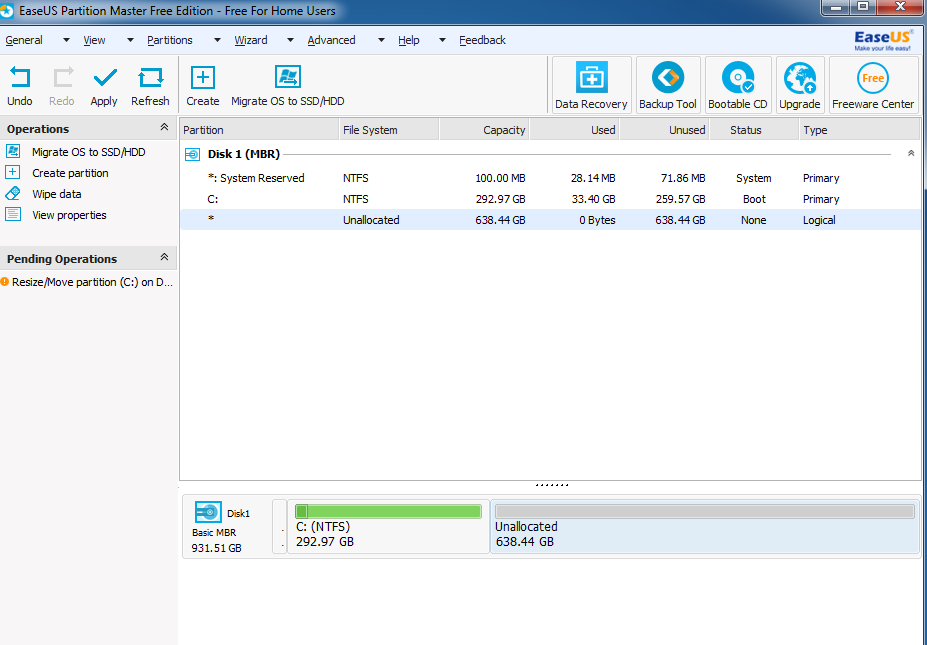Image resolution: width=927 pixels, height=645 pixels.
Task: Expand the View menu dropdown arrow
Action: pyautogui.click(x=130, y=40)
